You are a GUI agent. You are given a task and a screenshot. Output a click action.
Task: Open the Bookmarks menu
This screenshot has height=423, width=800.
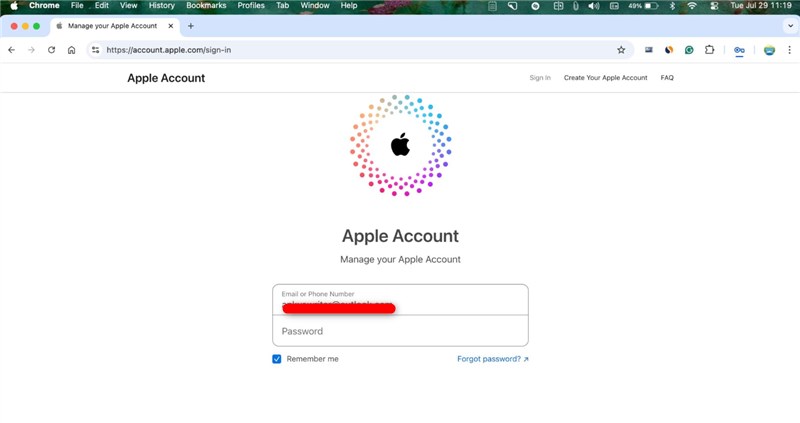click(206, 6)
